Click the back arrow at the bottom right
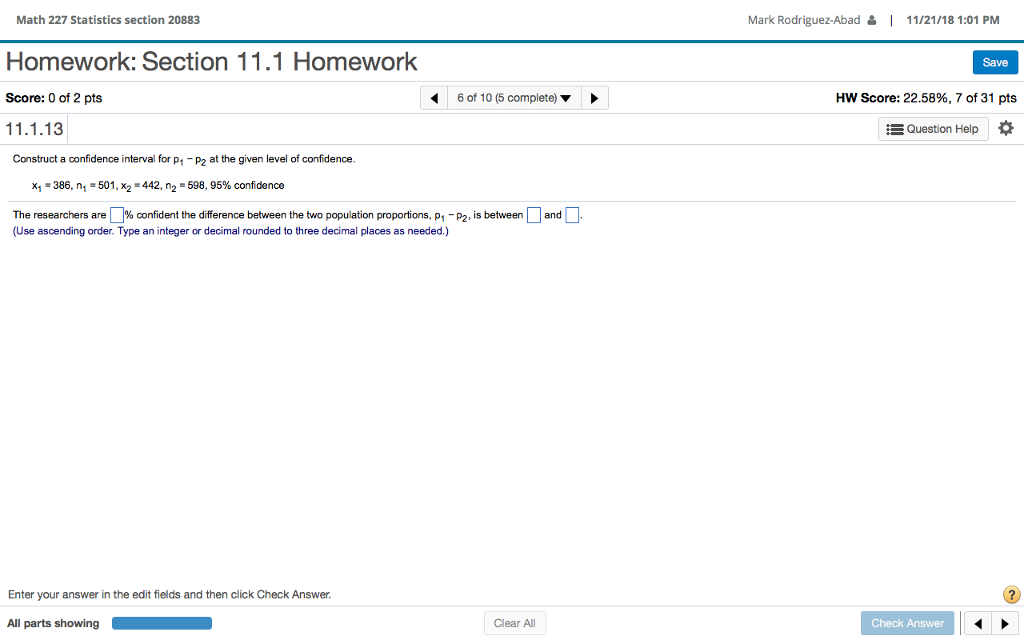The width and height of the screenshot is (1024, 640). point(977,623)
